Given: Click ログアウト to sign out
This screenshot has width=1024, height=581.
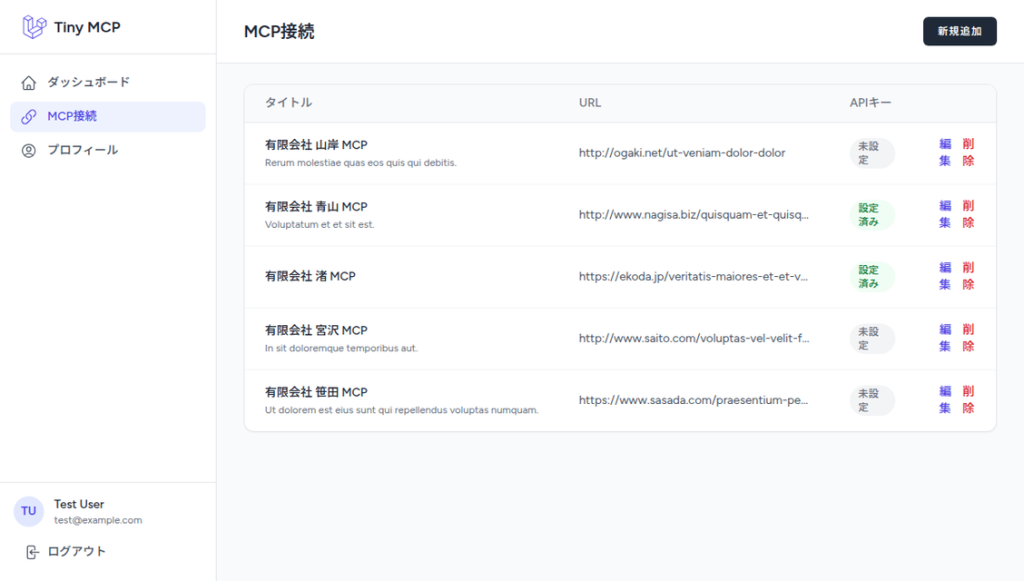Looking at the screenshot, I should coord(76,551).
